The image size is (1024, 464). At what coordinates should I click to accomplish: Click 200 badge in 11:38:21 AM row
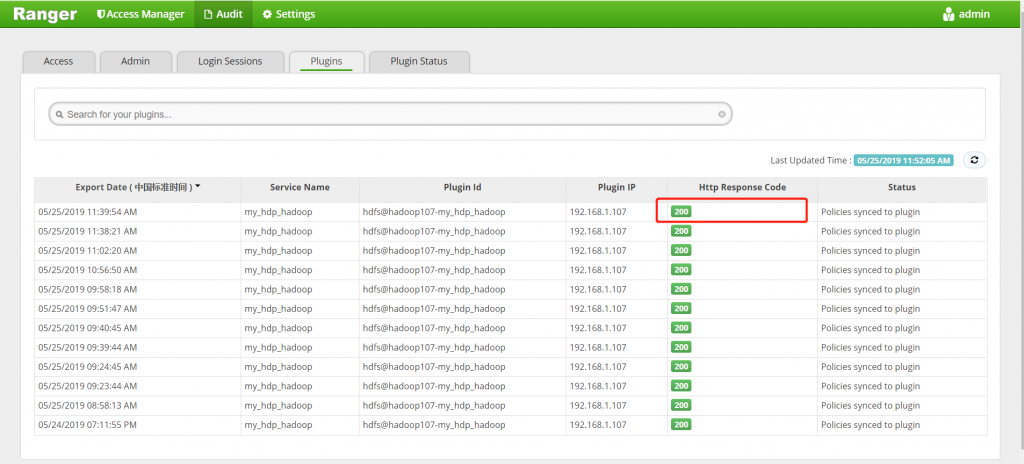click(681, 231)
